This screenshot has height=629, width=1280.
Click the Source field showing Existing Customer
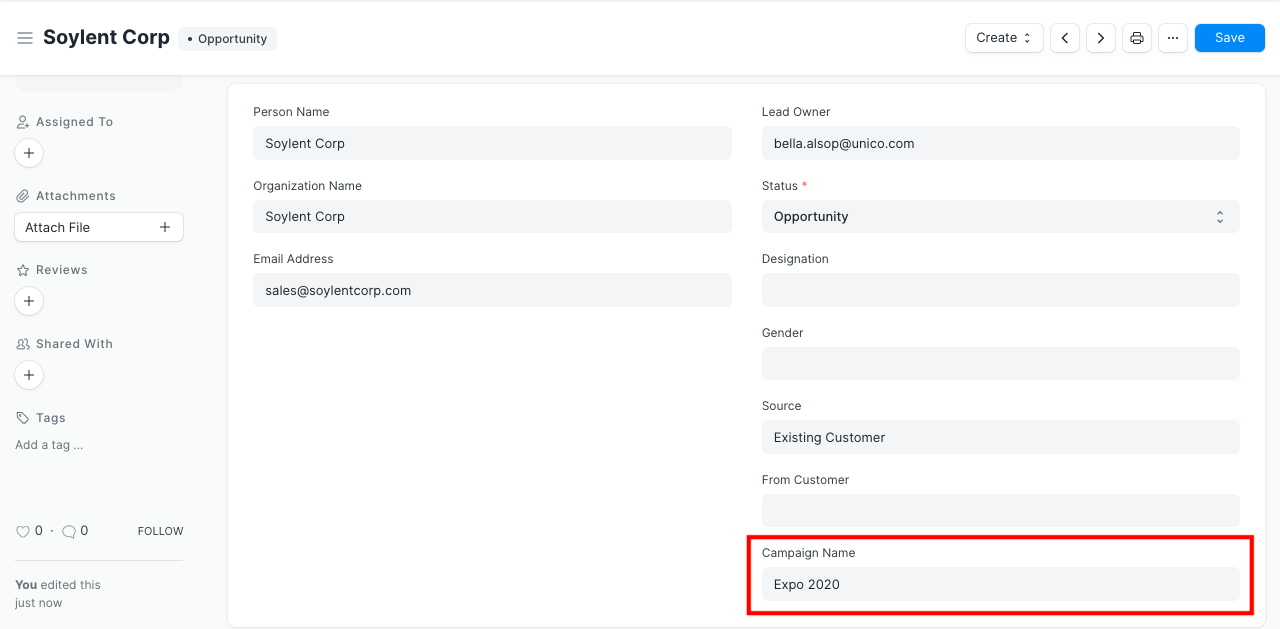1000,437
